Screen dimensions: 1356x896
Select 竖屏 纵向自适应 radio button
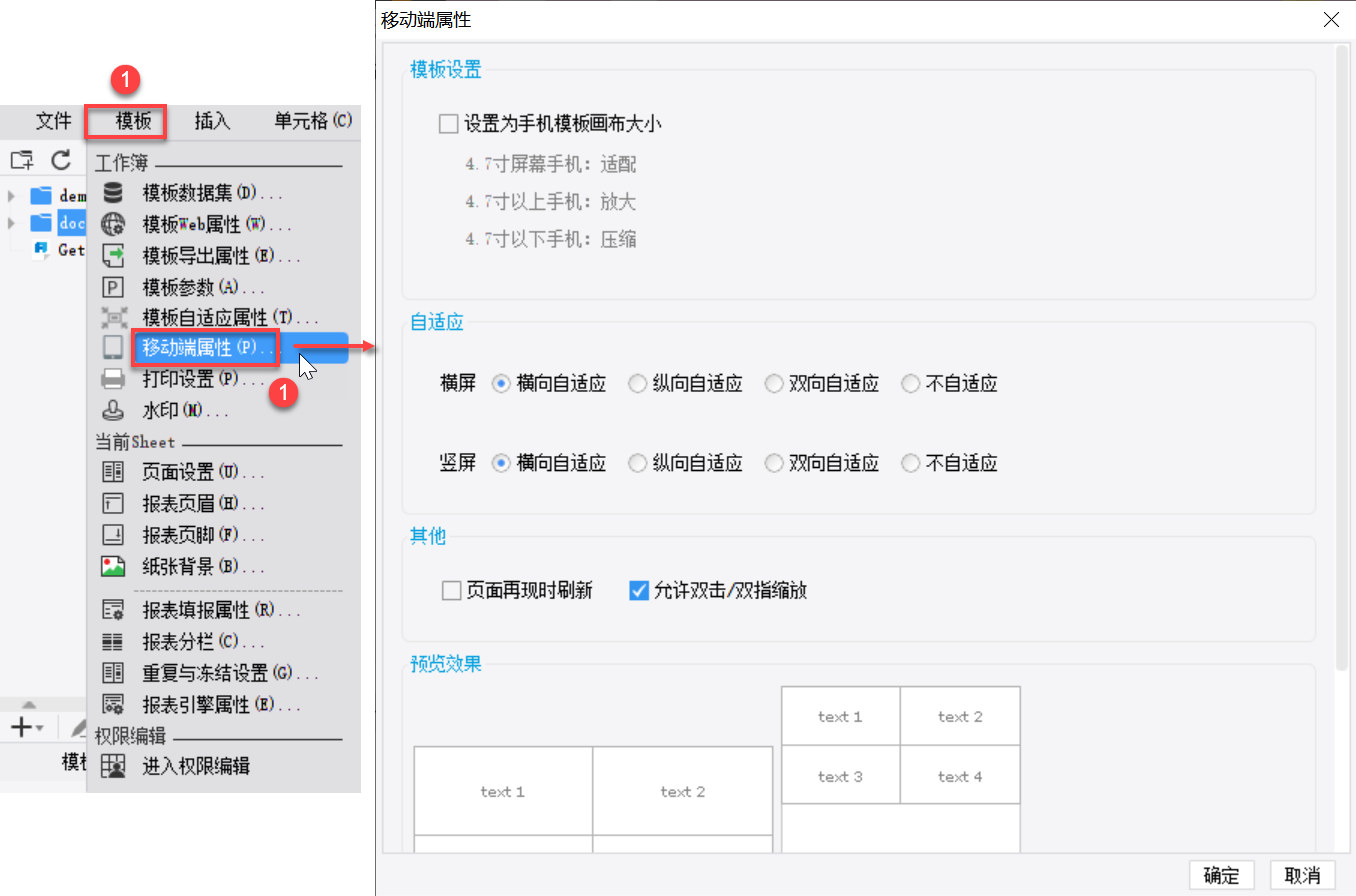[637, 463]
